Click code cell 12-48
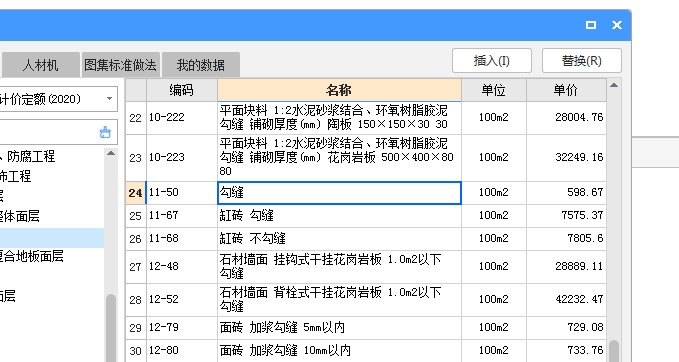This screenshot has width=679, height=362. click(x=182, y=267)
